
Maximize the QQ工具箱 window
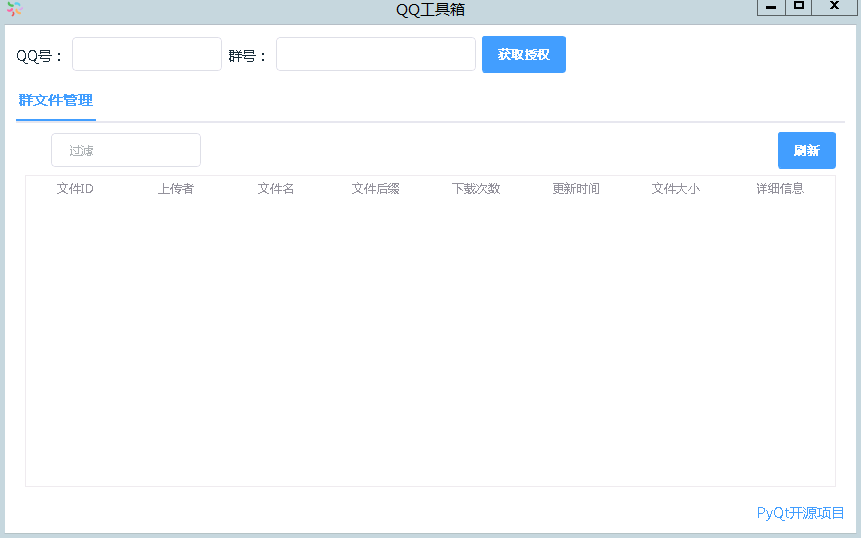point(799,7)
